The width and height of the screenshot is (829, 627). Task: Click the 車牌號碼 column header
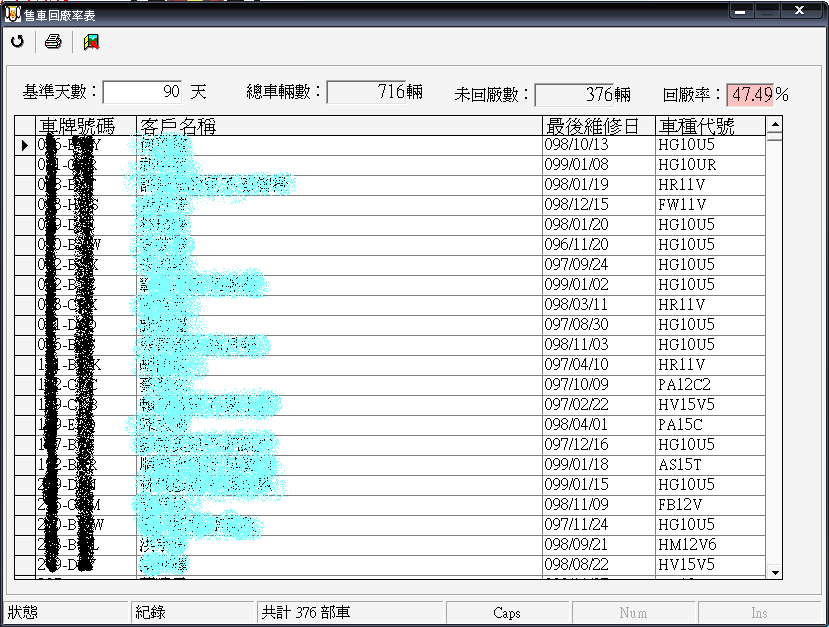[76, 126]
